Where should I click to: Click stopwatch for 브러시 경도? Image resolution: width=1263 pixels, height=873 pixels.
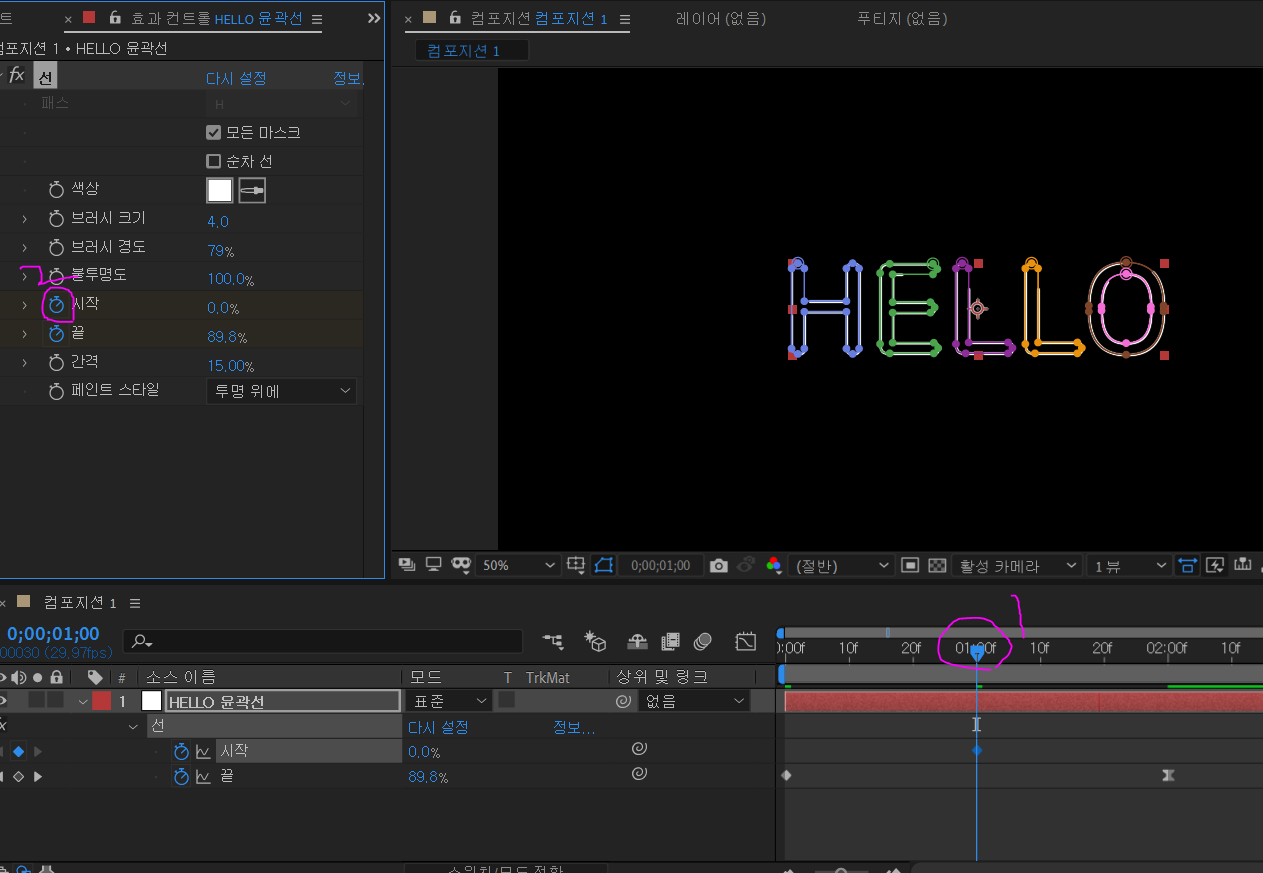tap(56, 247)
